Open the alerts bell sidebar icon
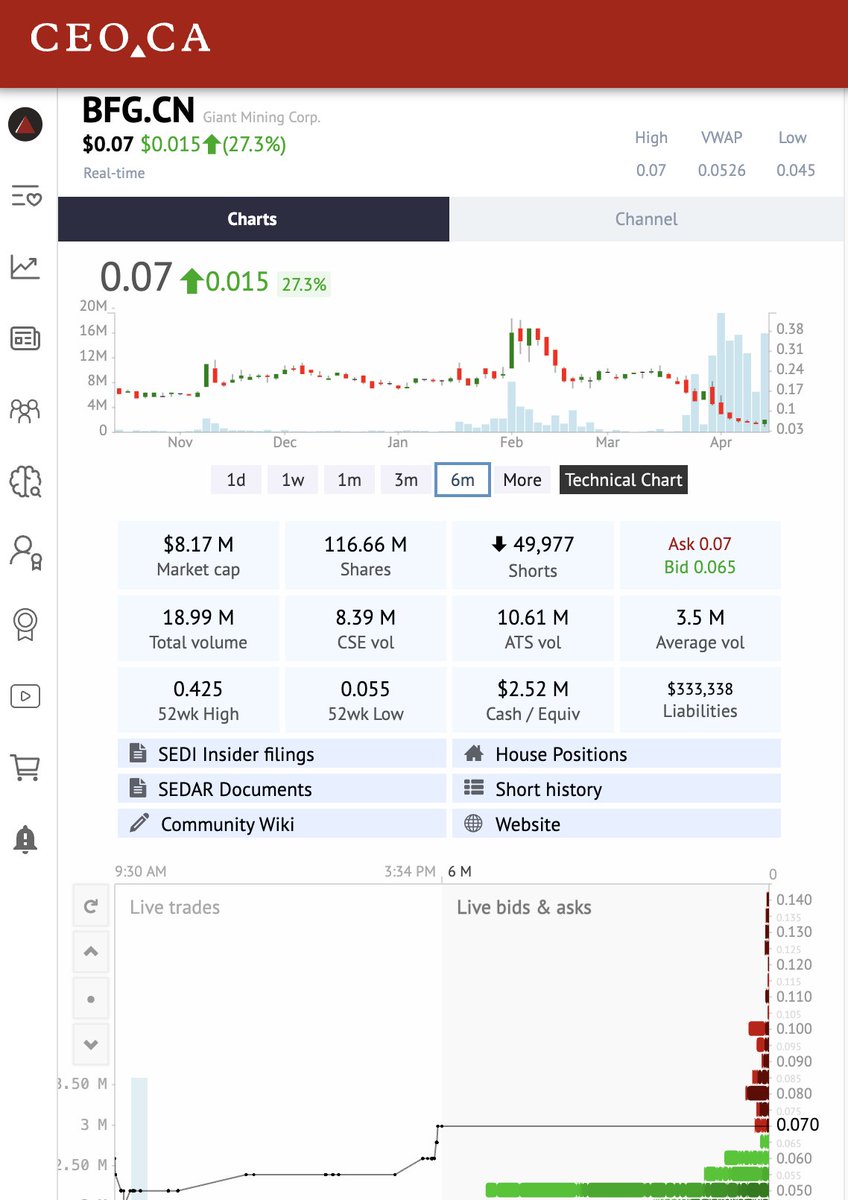848x1200 pixels. point(25,839)
